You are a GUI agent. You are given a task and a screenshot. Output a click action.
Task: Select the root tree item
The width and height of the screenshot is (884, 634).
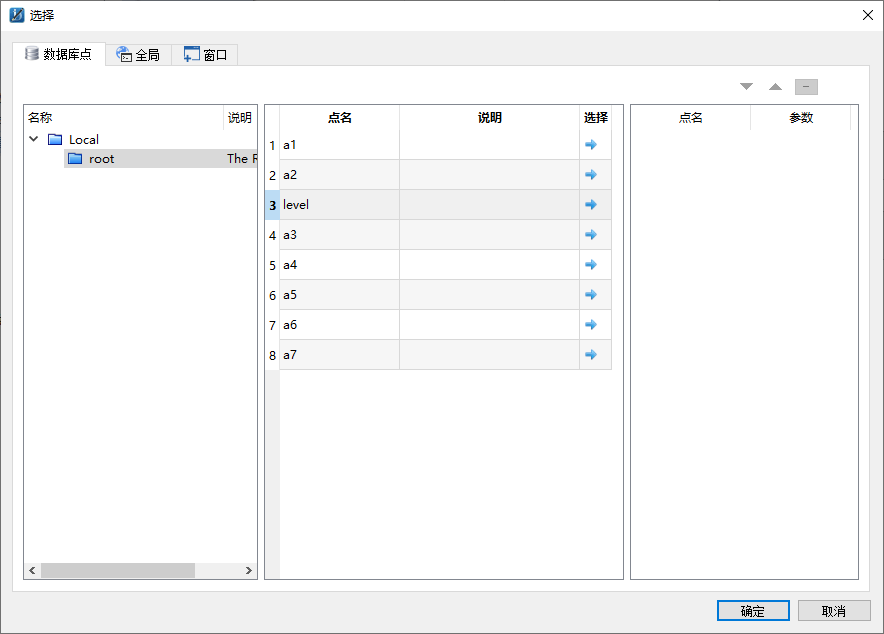(x=161, y=159)
